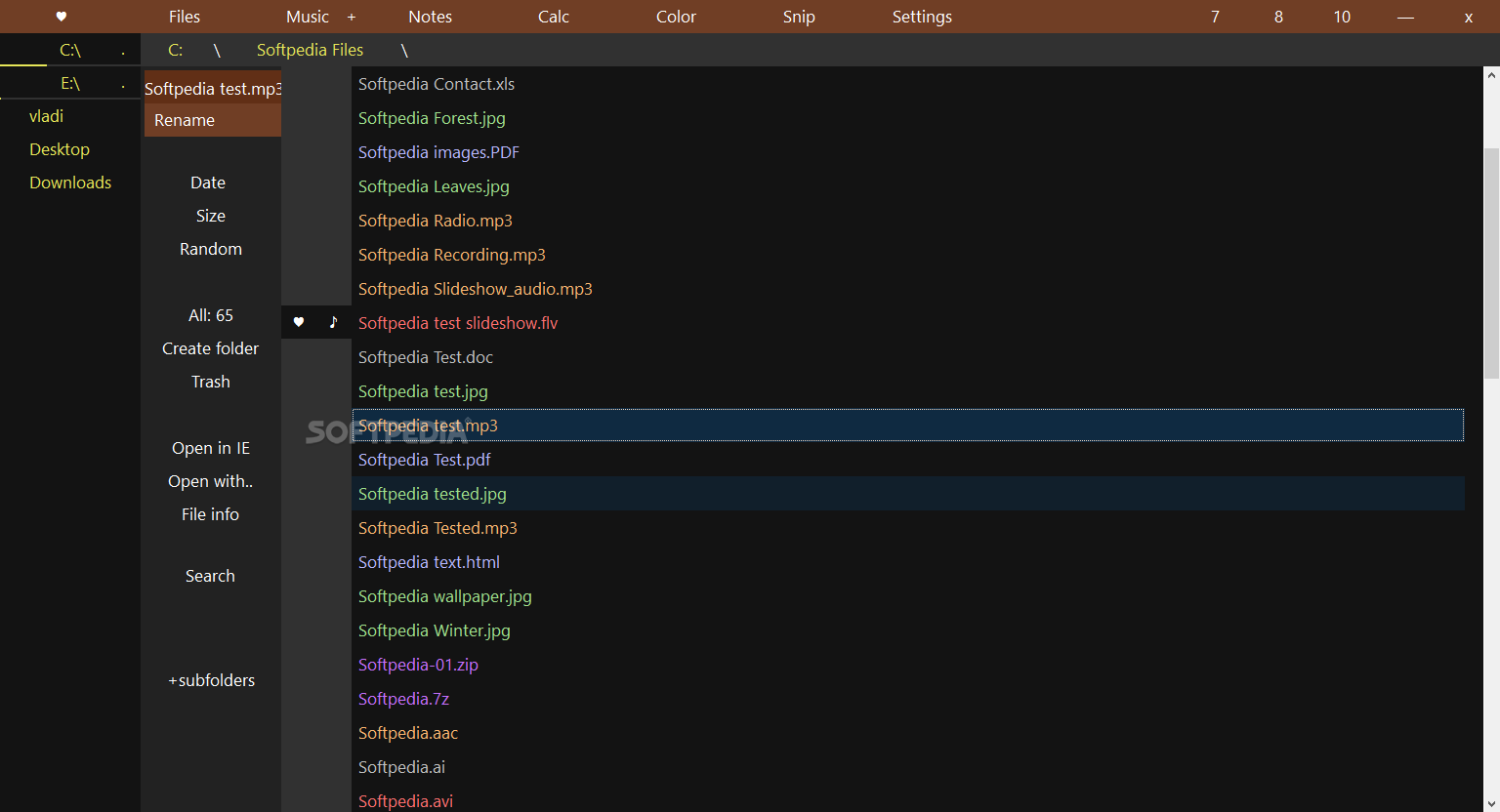Select Softpedia test slideshow.flv
Image resolution: width=1500 pixels, height=812 pixels.
coord(458,323)
